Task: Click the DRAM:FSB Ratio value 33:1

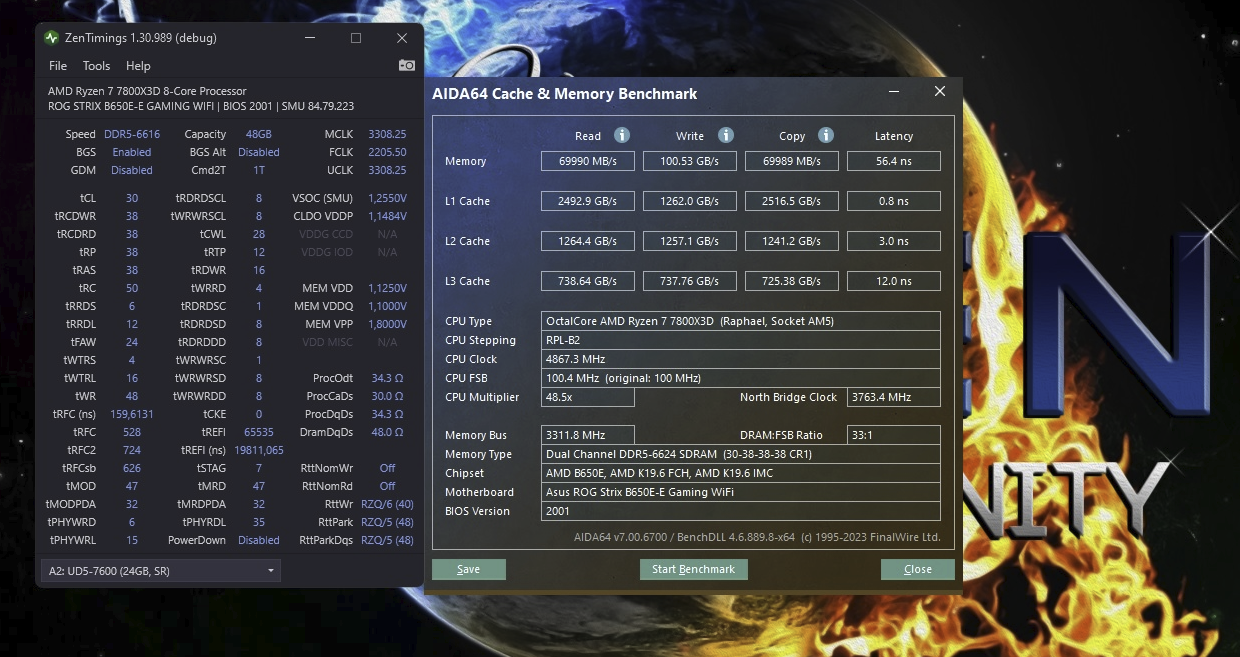Action: [894, 435]
